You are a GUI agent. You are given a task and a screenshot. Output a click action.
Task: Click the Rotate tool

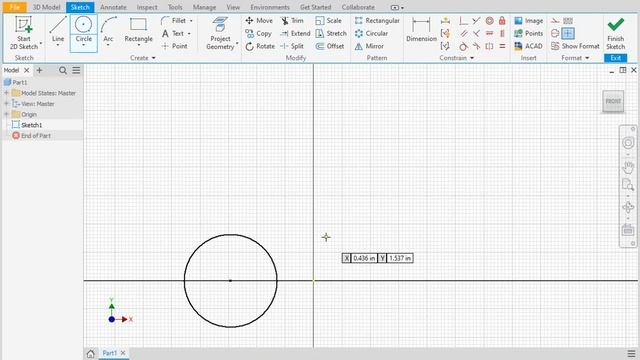coord(260,46)
